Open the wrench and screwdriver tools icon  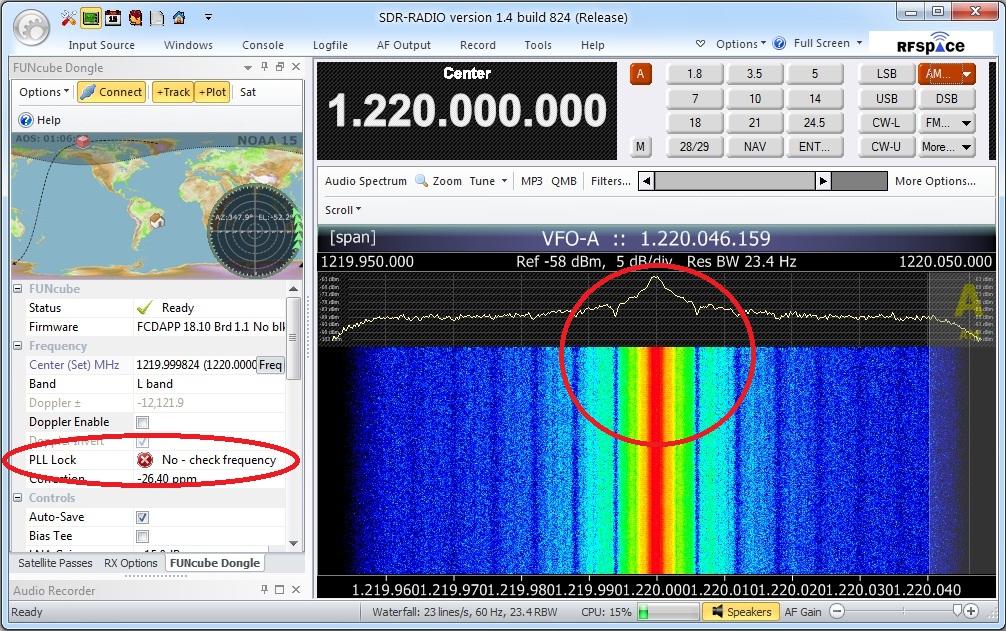(x=69, y=18)
